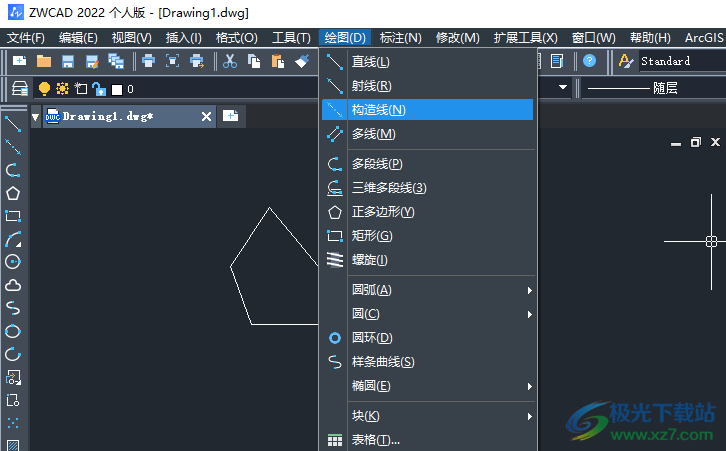This screenshot has width=726, height=451.
Task: Toggle layer 0 on/off light bulb
Action: tap(44, 88)
